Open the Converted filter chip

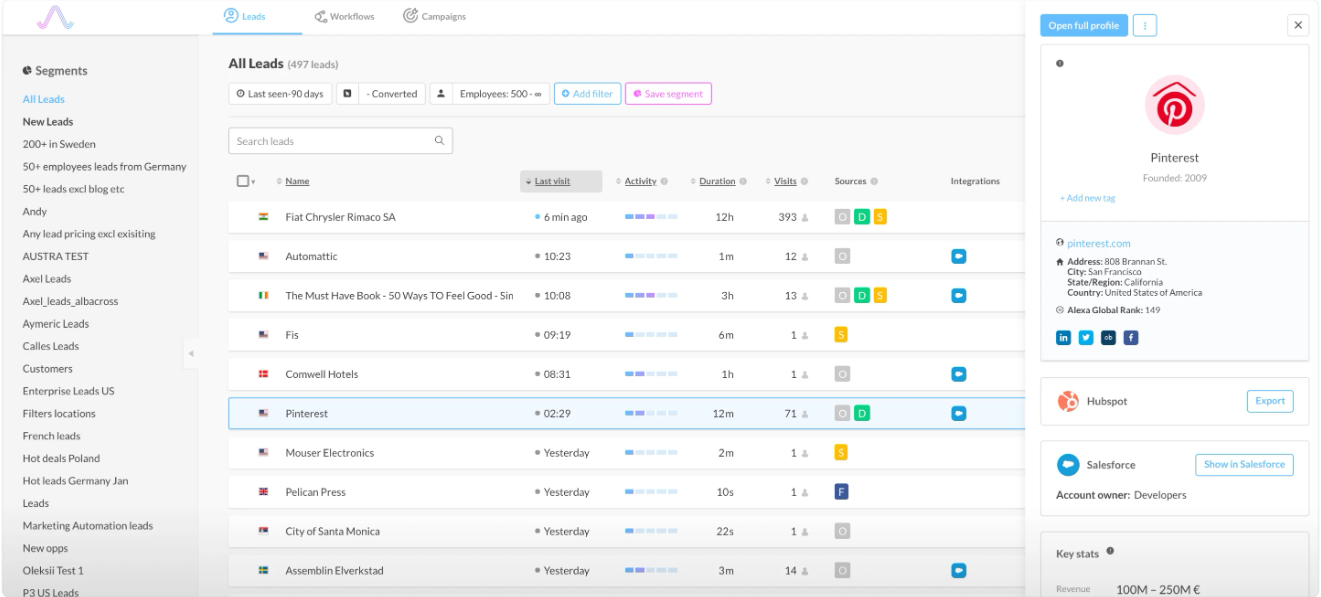[x=381, y=94]
